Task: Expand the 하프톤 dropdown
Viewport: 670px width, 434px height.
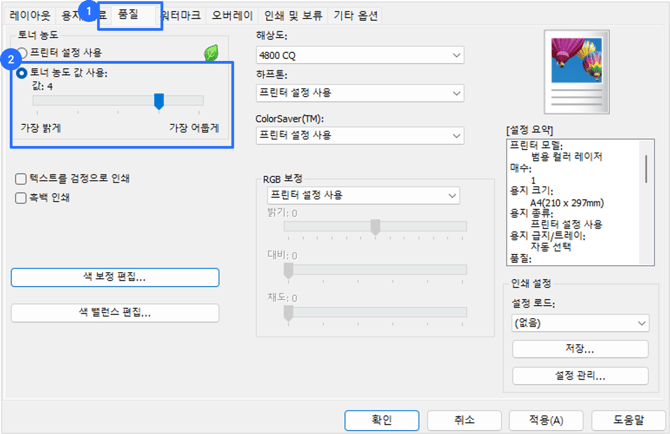Action: point(360,93)
